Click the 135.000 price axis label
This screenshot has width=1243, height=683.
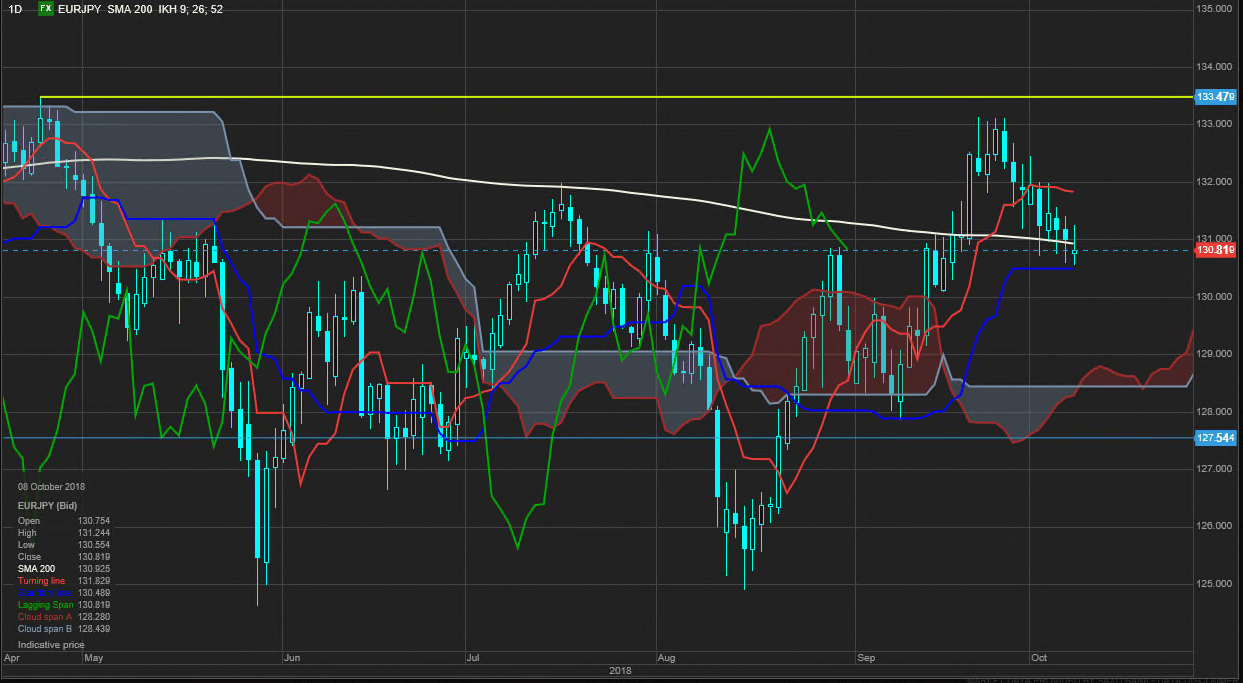[x=1215, y=9]
